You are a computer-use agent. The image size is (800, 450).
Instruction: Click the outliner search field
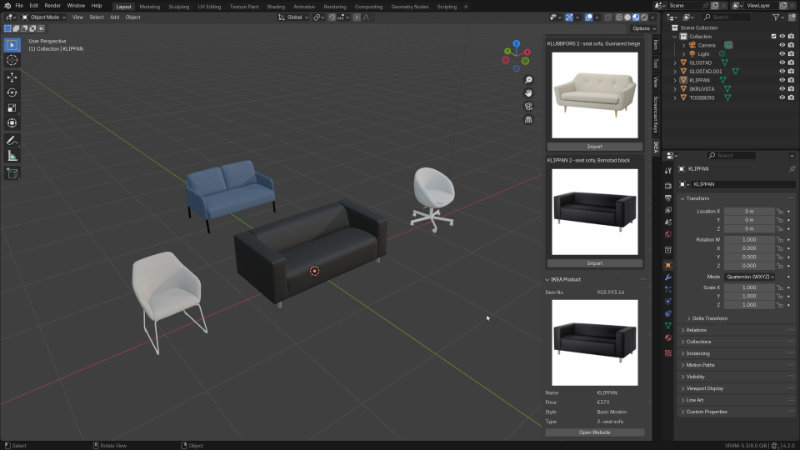727,17
